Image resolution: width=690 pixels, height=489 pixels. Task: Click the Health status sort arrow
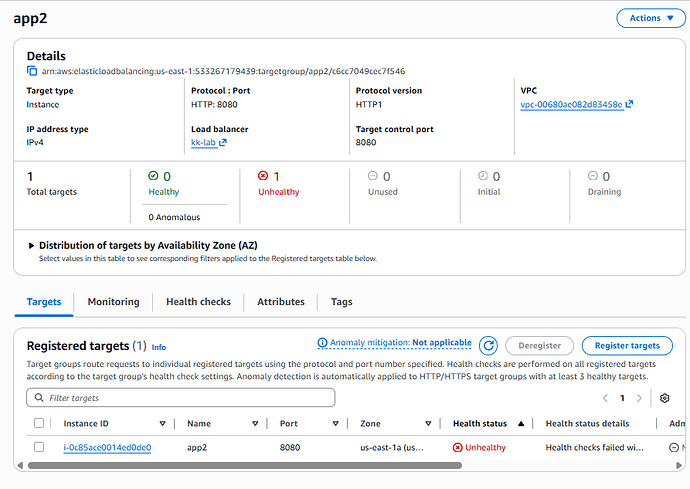[521, 424]
